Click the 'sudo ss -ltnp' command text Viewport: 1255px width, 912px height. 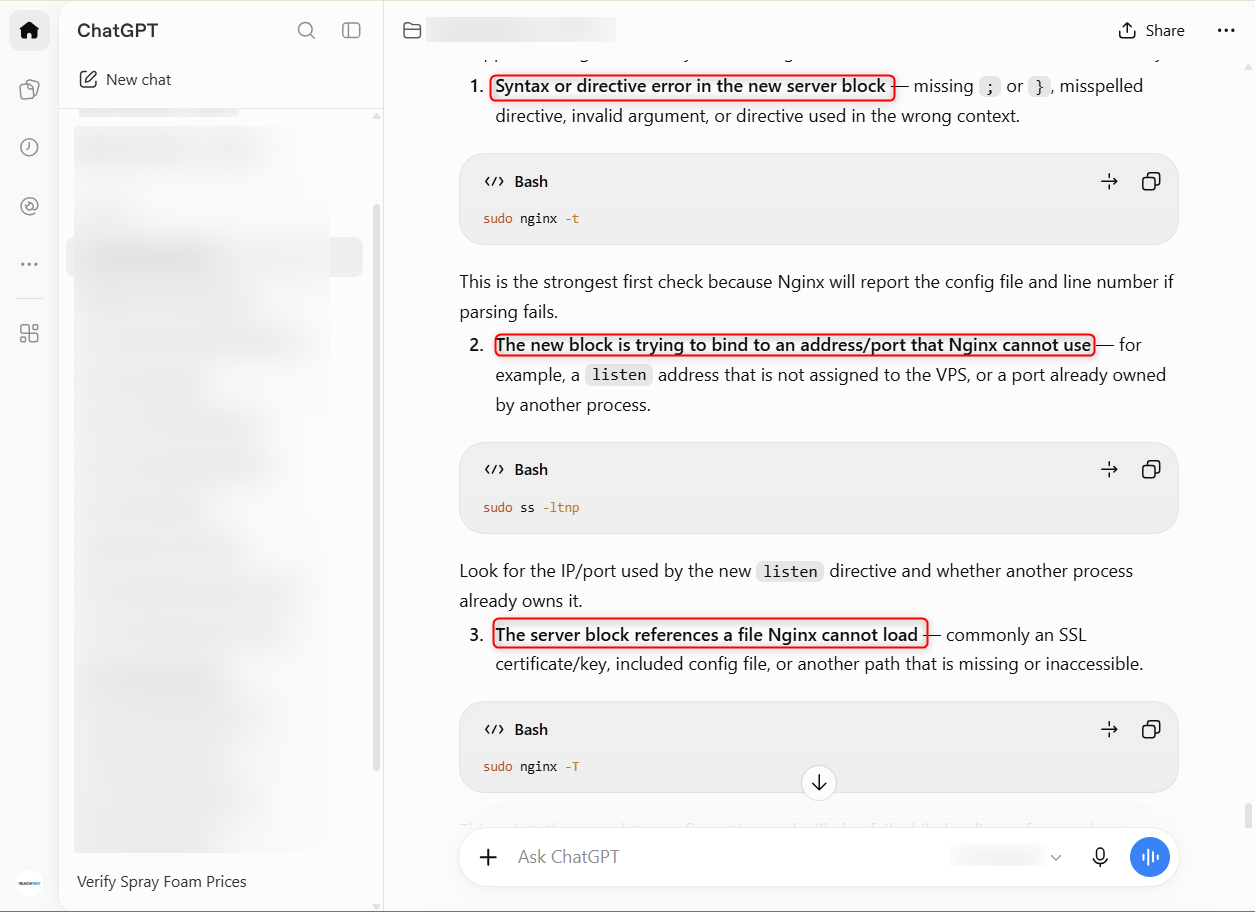pyautogui.click(x=531, y=508)
